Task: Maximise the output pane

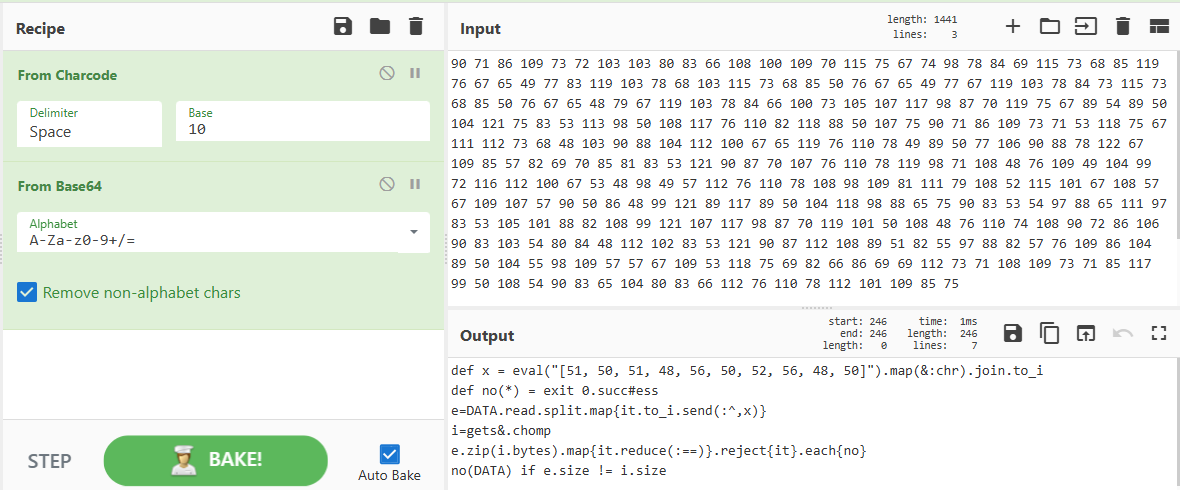Action: pos(1159,334)
